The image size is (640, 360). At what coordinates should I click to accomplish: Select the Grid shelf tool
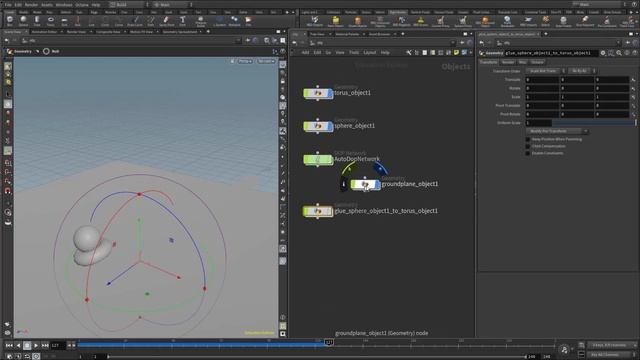[64, 20]
